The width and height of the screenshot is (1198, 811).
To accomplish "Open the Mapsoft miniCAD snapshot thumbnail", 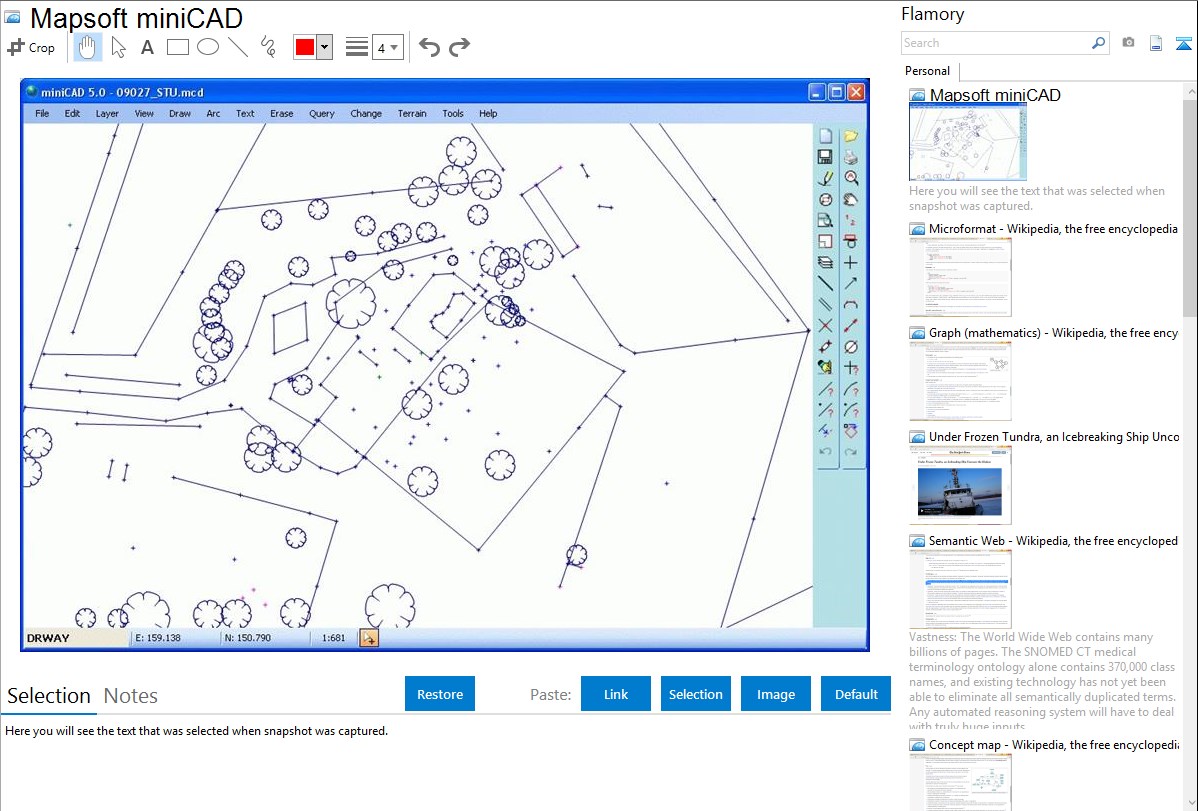I will click(968, 142).
